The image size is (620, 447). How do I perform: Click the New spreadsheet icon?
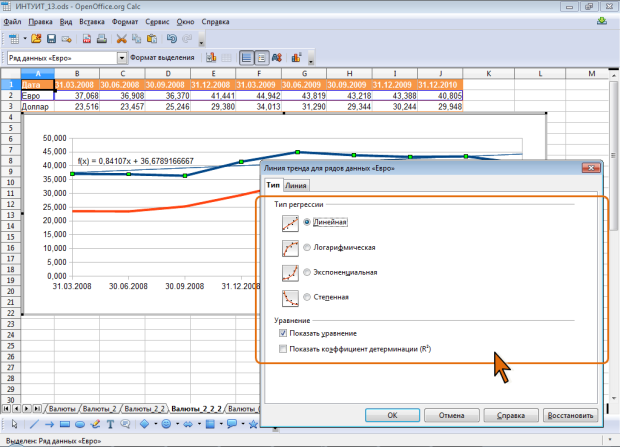point(14,39)
